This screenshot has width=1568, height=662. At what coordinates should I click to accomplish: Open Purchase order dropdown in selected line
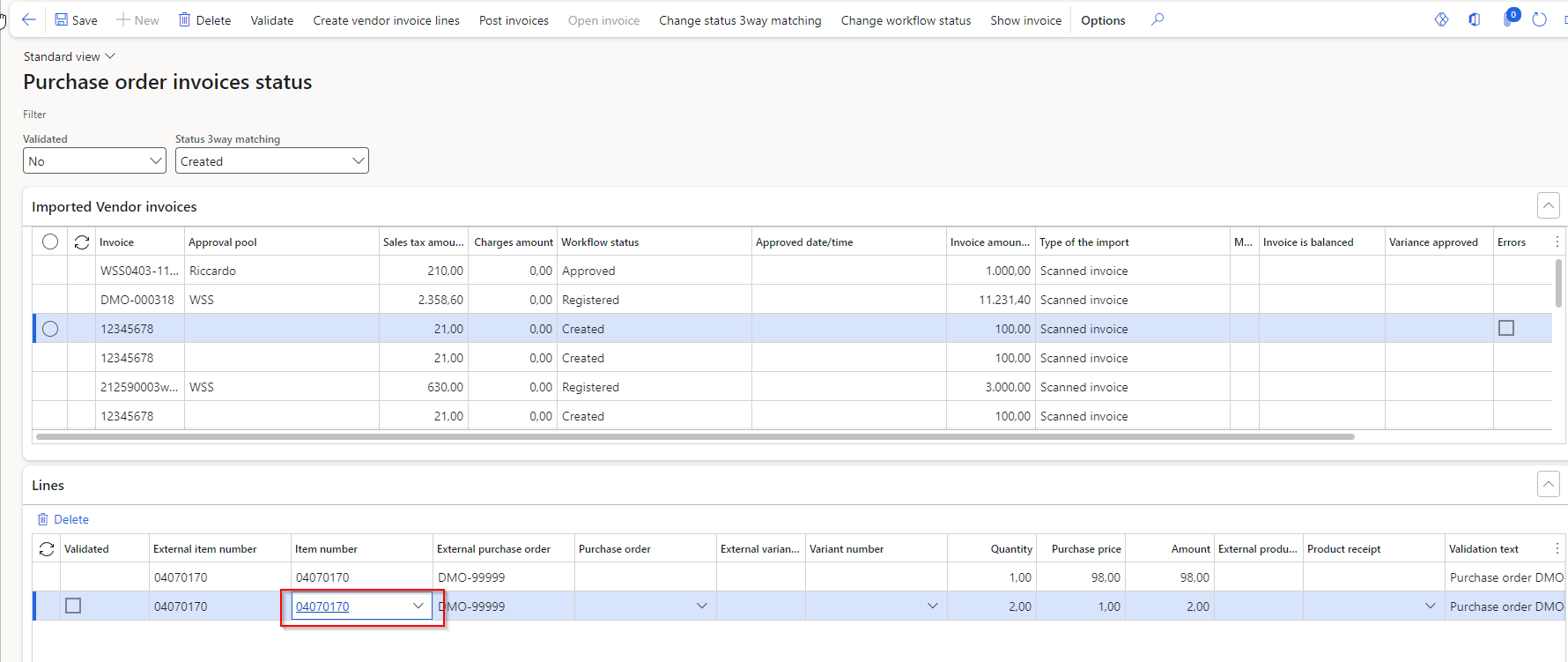pos(702,606)
